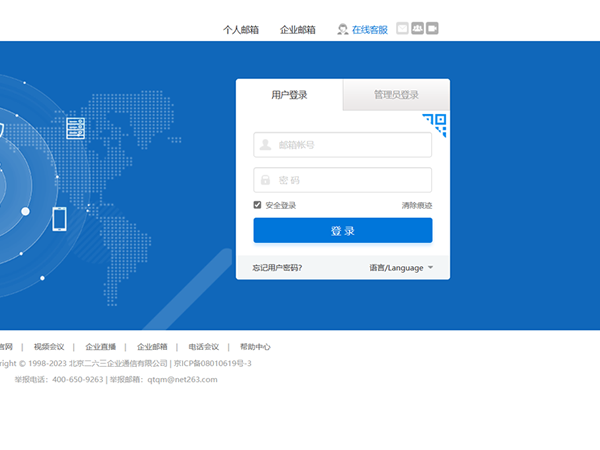Open the 在线客服 link
This screenshot has width=600, height=450.
369,29
